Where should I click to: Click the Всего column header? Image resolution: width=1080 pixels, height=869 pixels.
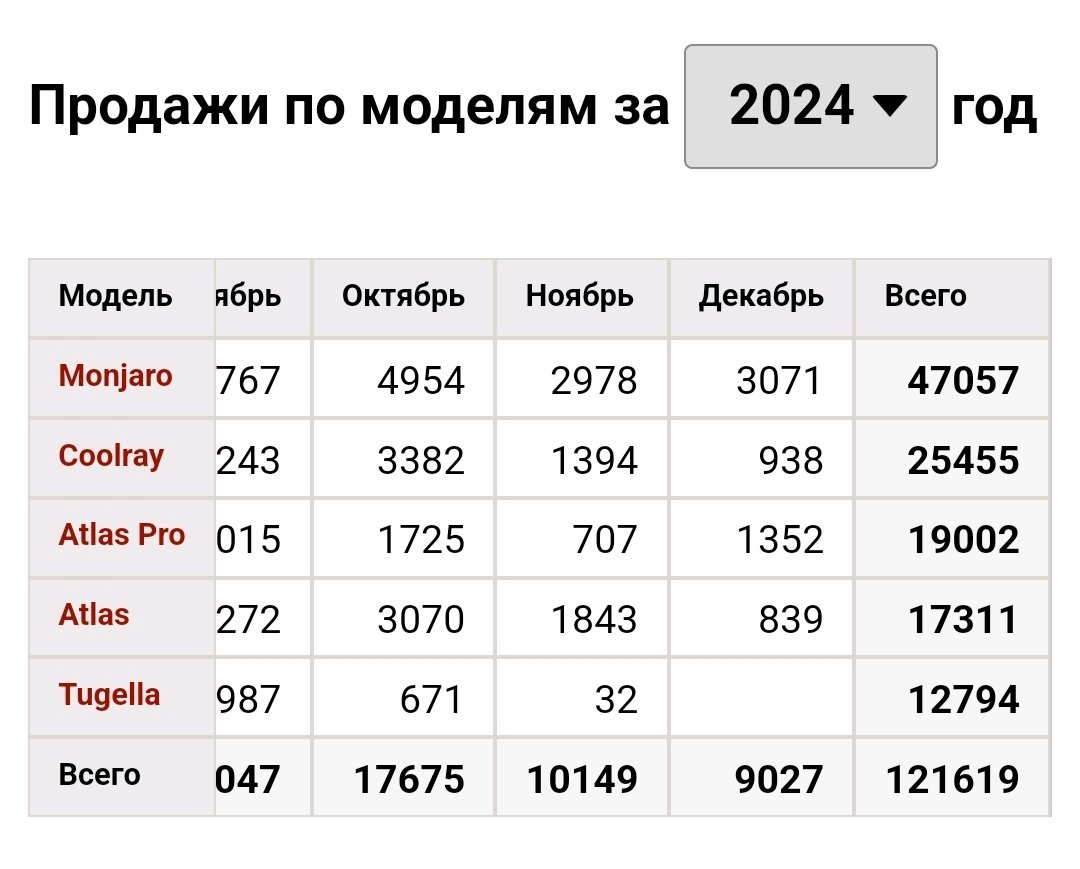[926, 296]
